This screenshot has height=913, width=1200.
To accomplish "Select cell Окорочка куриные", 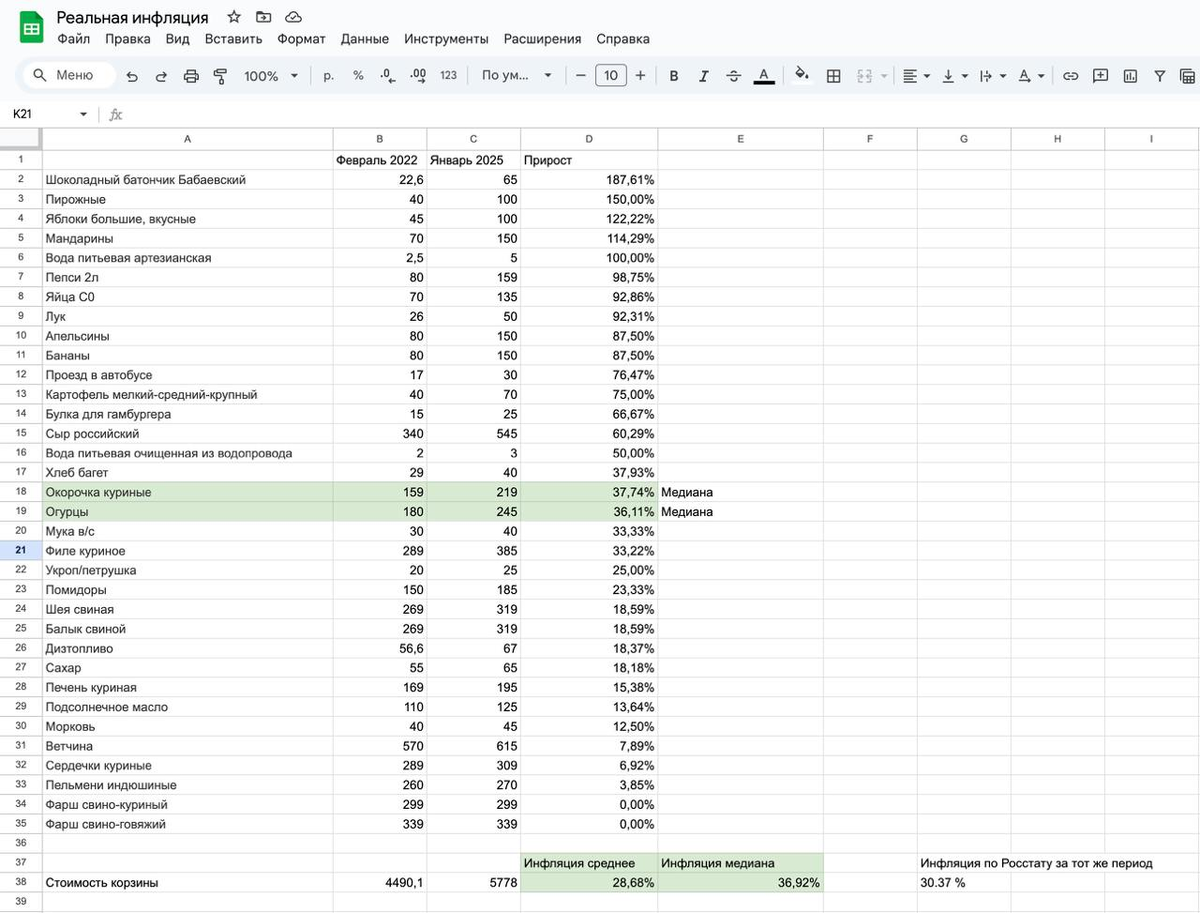I will pos(187,492).
